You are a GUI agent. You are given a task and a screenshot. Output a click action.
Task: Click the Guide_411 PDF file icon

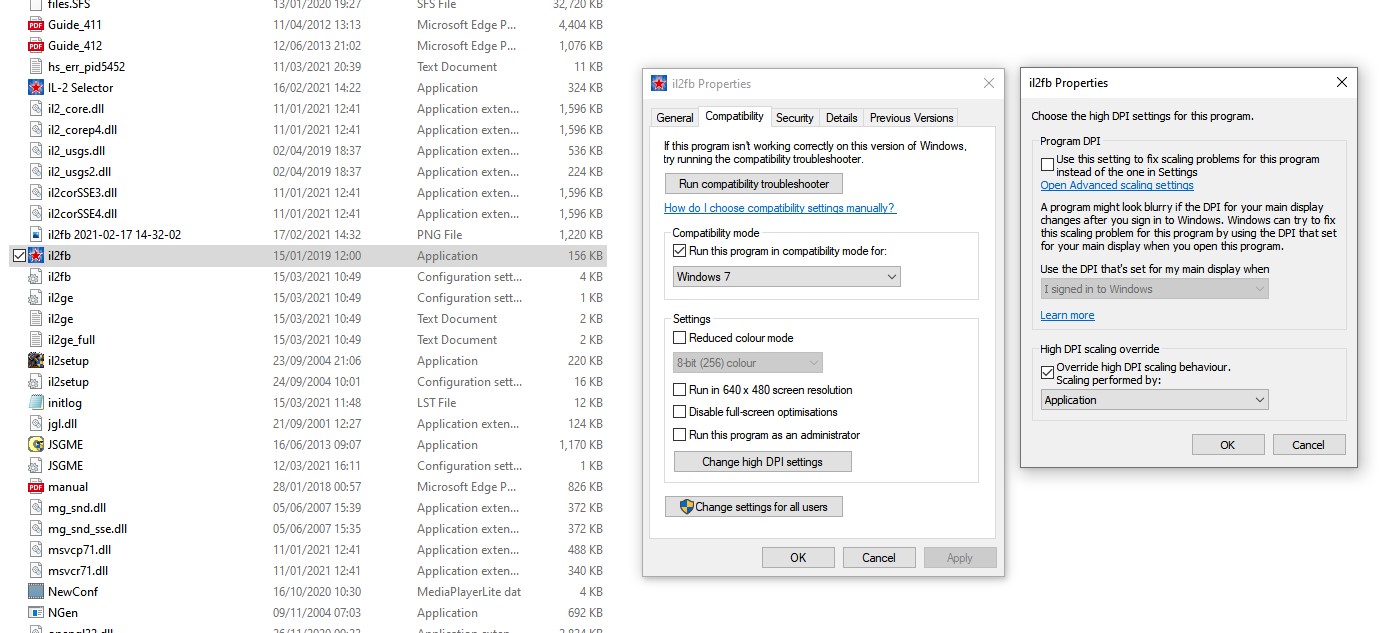[36, 24]
